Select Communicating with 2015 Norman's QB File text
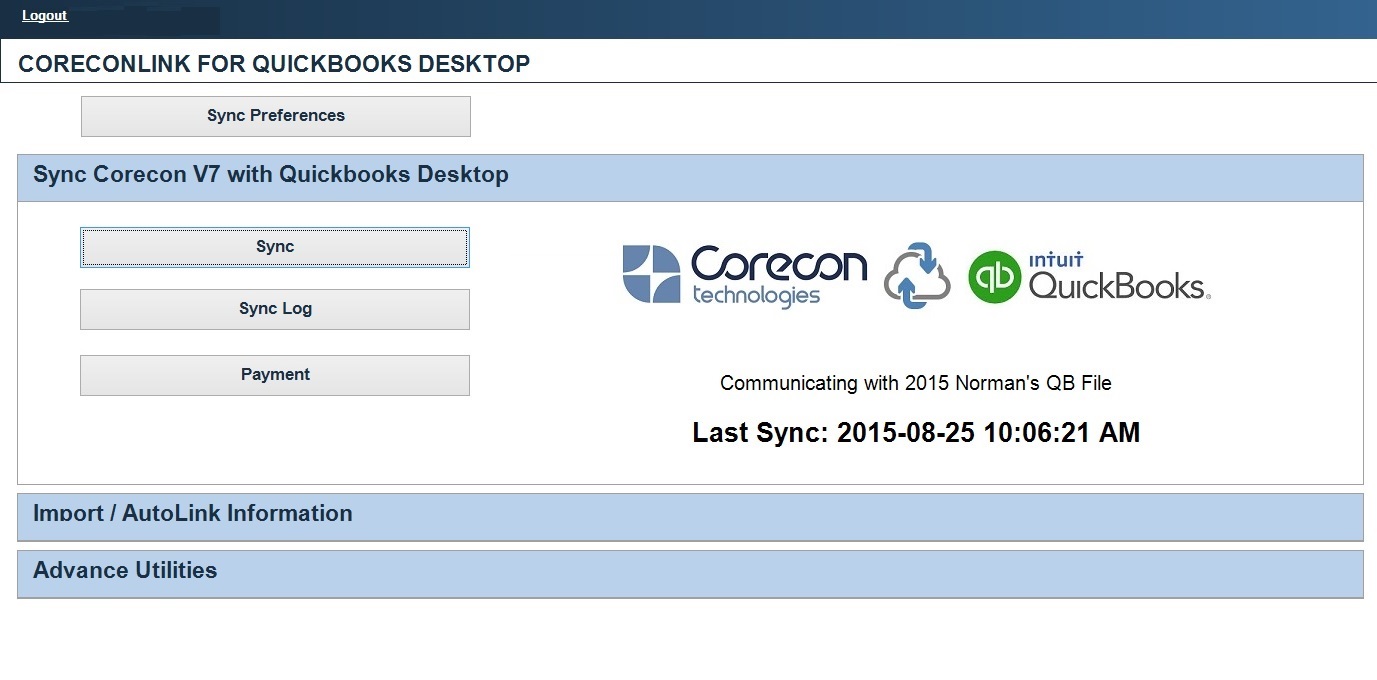 (916, 383)
